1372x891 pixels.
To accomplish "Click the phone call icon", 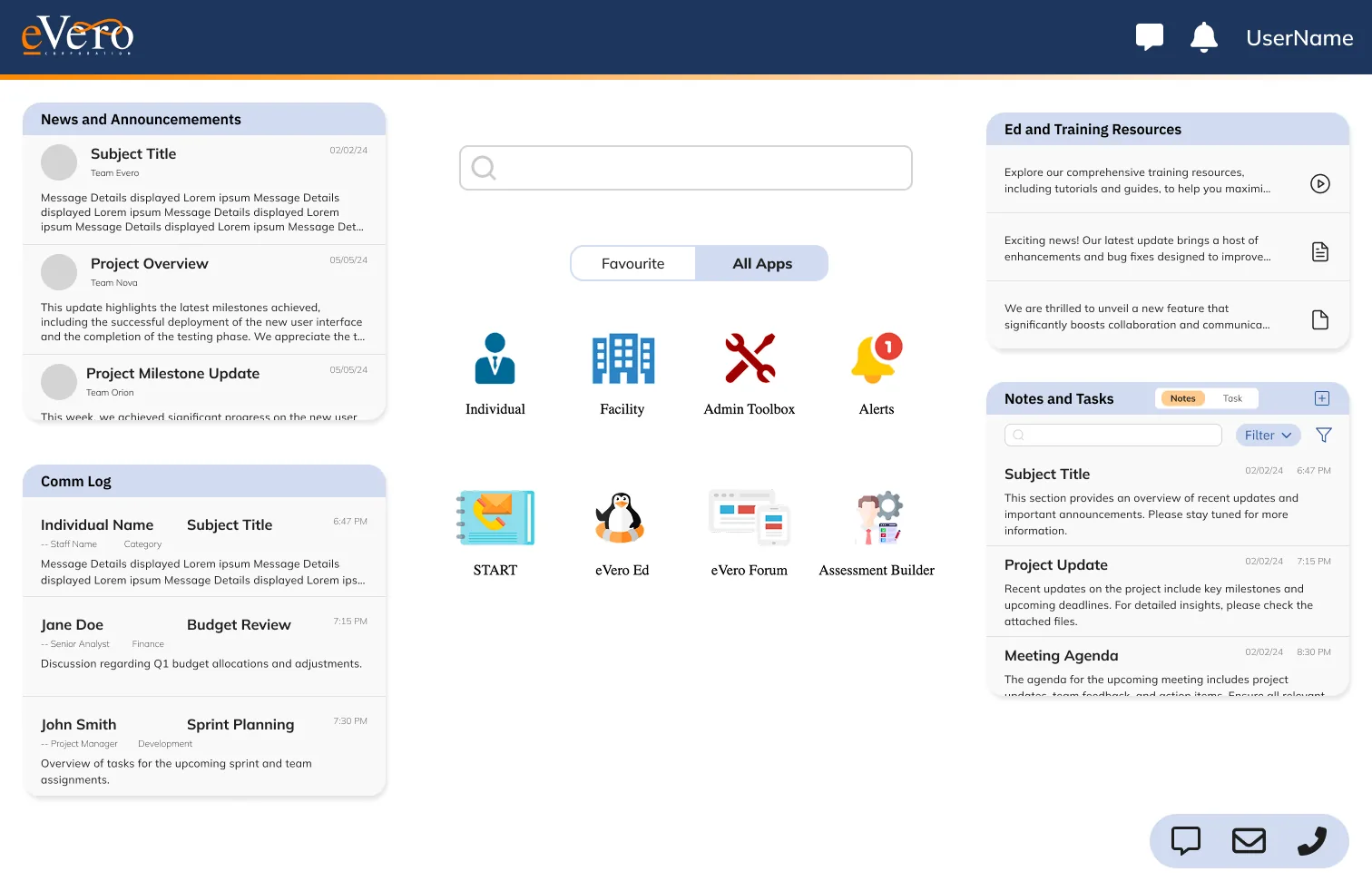I will [x=1312, y=841].
